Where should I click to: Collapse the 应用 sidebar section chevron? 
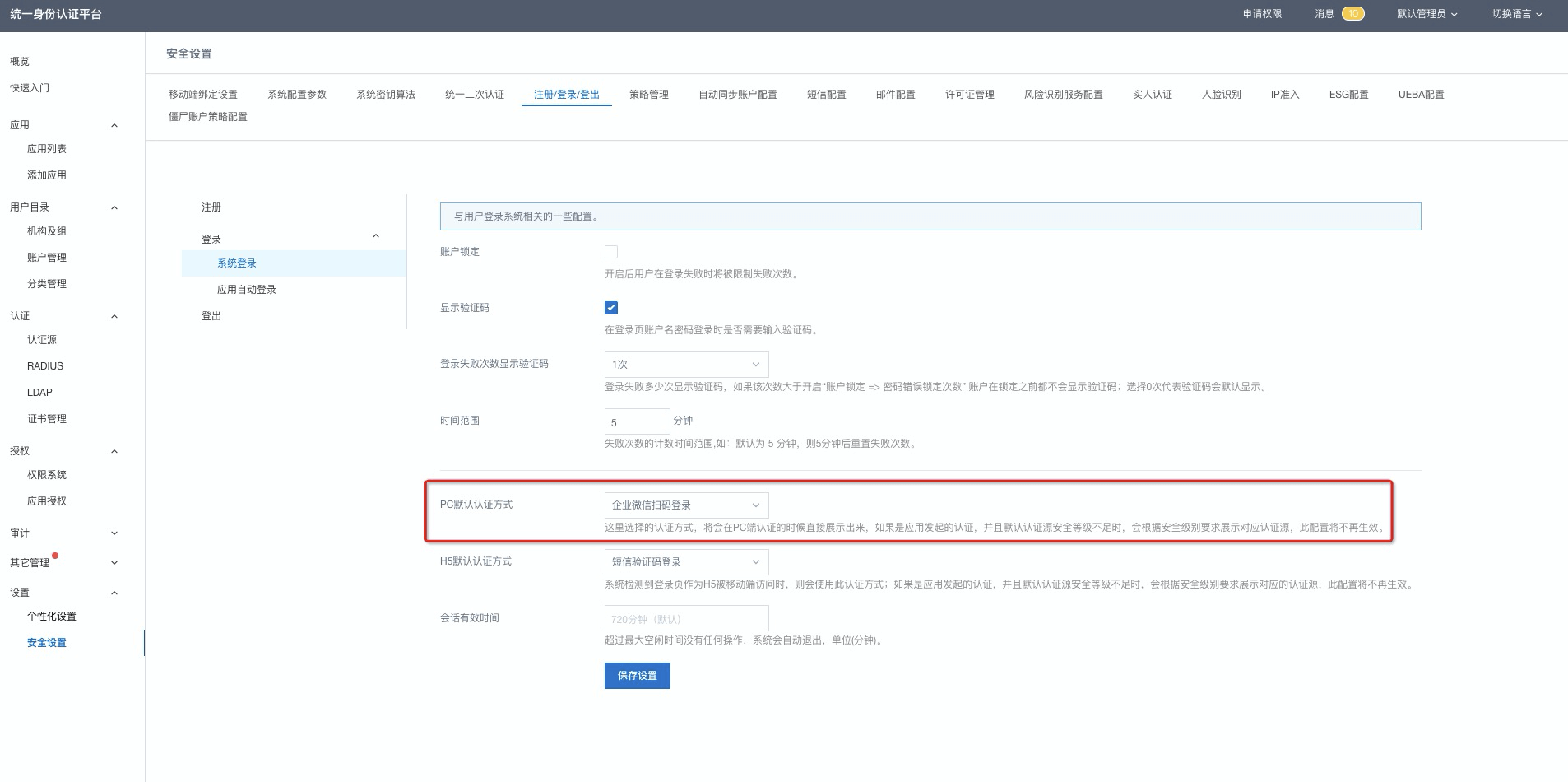(114, 125)
